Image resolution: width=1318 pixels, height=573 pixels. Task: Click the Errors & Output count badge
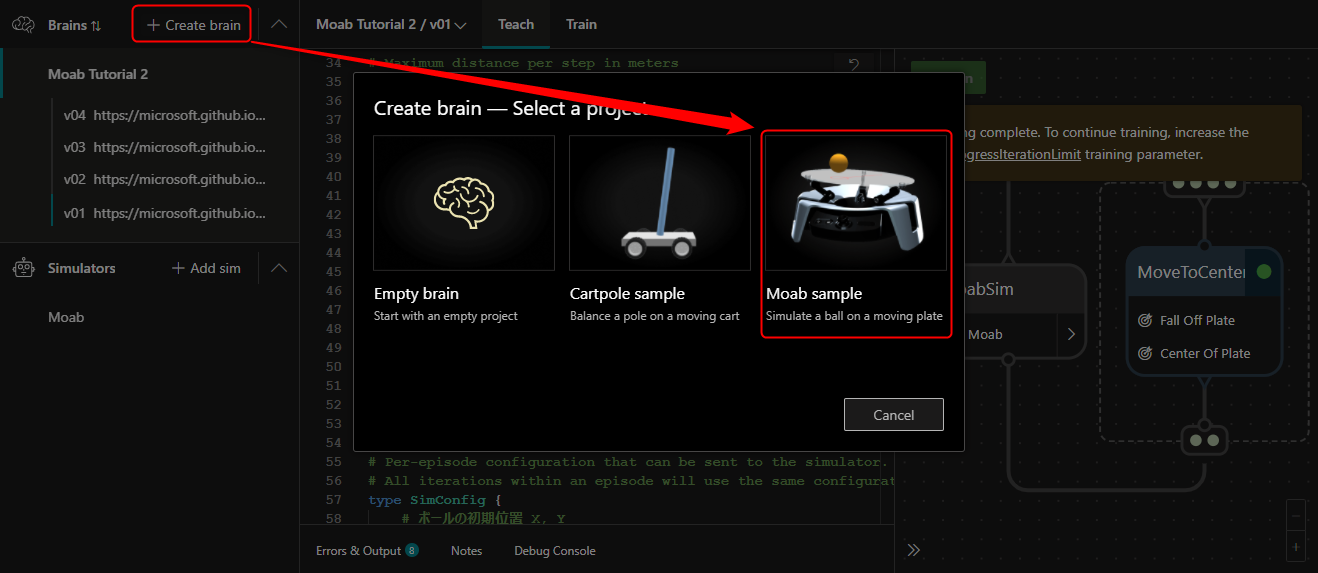point(412,550)
